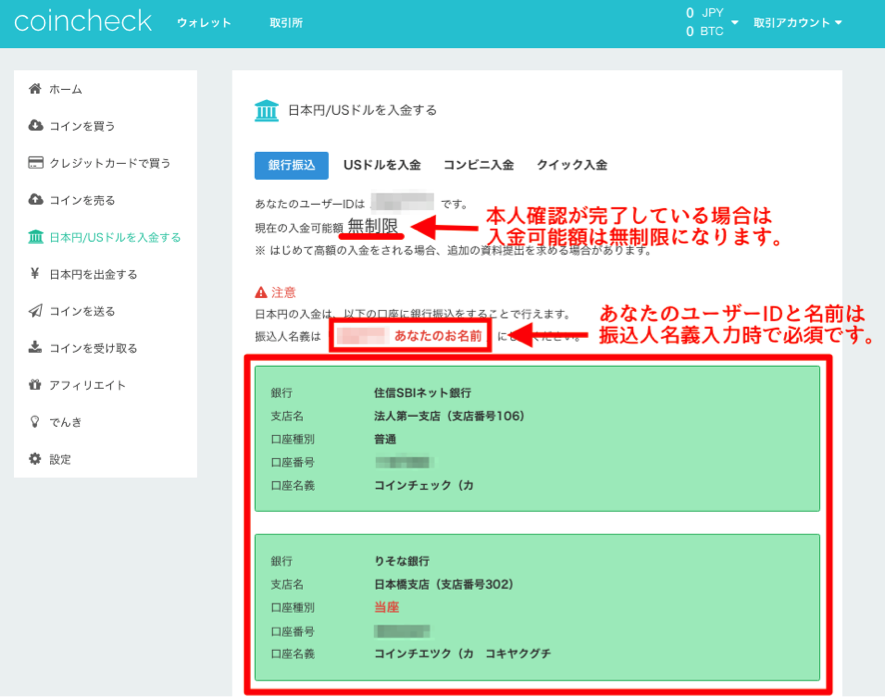The height and width of the screenshot is (697, 886).
Task: Switch to クイック入金 tab
Action: point(571,165)
